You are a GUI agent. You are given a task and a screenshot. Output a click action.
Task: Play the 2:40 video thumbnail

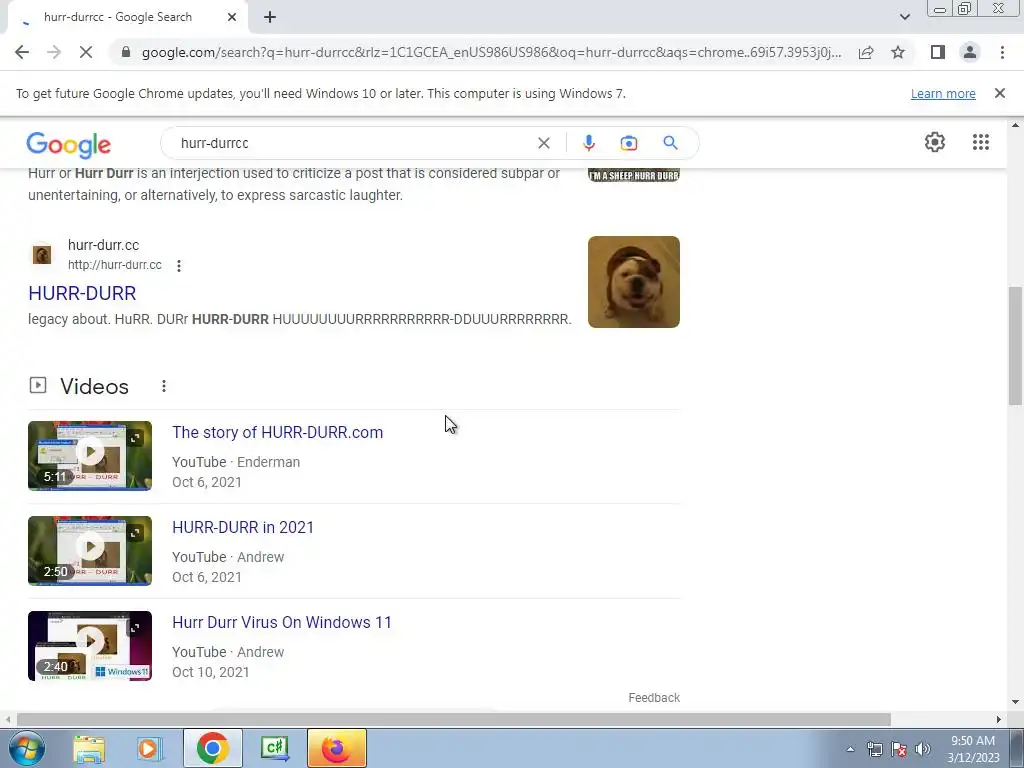point(89,646)
